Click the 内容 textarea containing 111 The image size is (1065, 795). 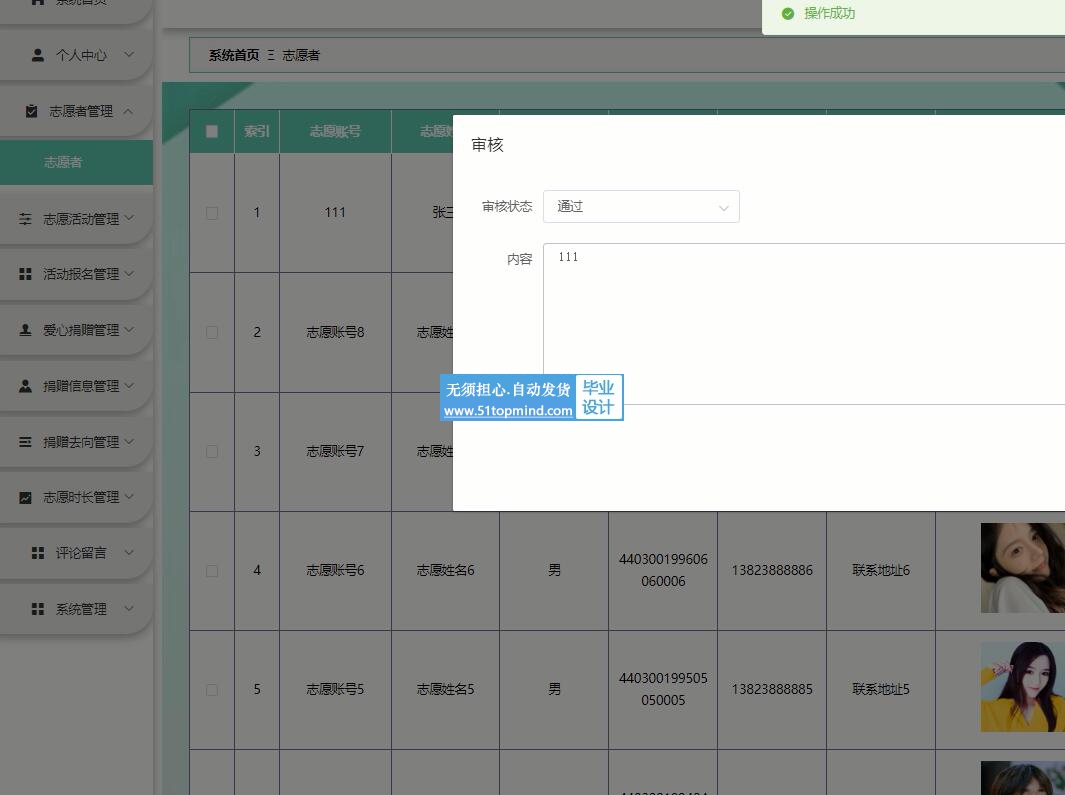coord(804,323)
